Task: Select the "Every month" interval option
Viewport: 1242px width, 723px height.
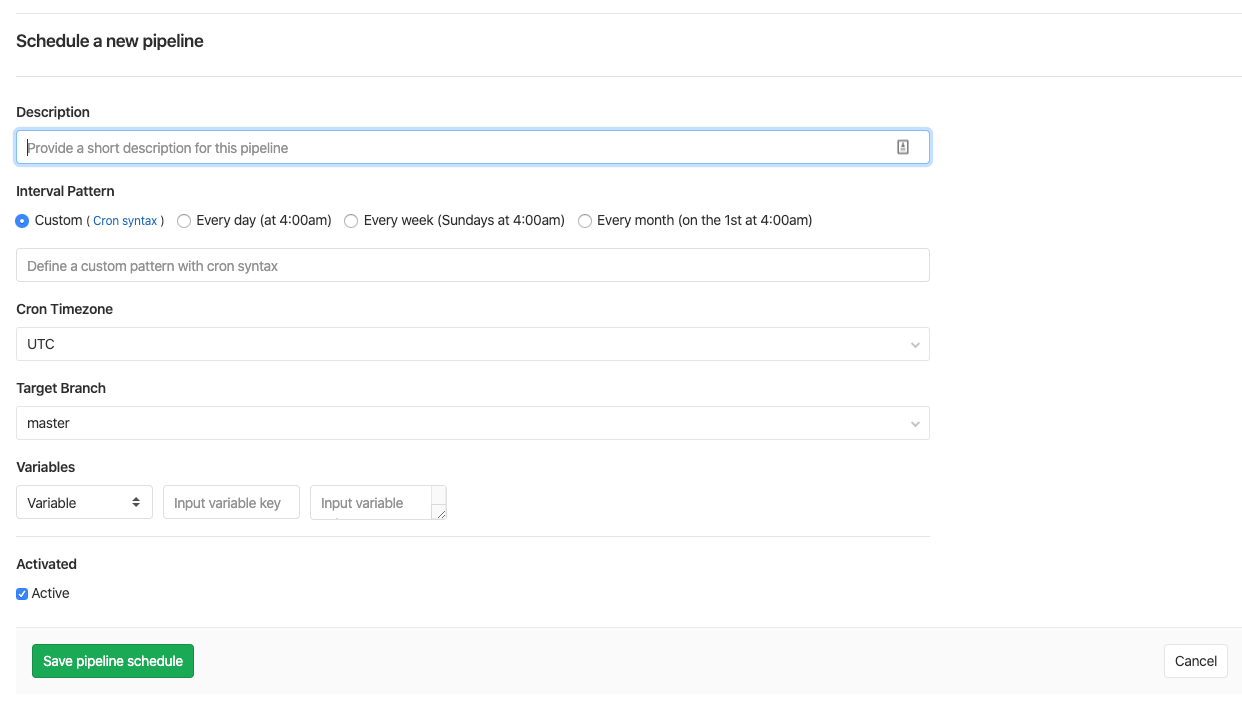Action: tap(585, 220)
